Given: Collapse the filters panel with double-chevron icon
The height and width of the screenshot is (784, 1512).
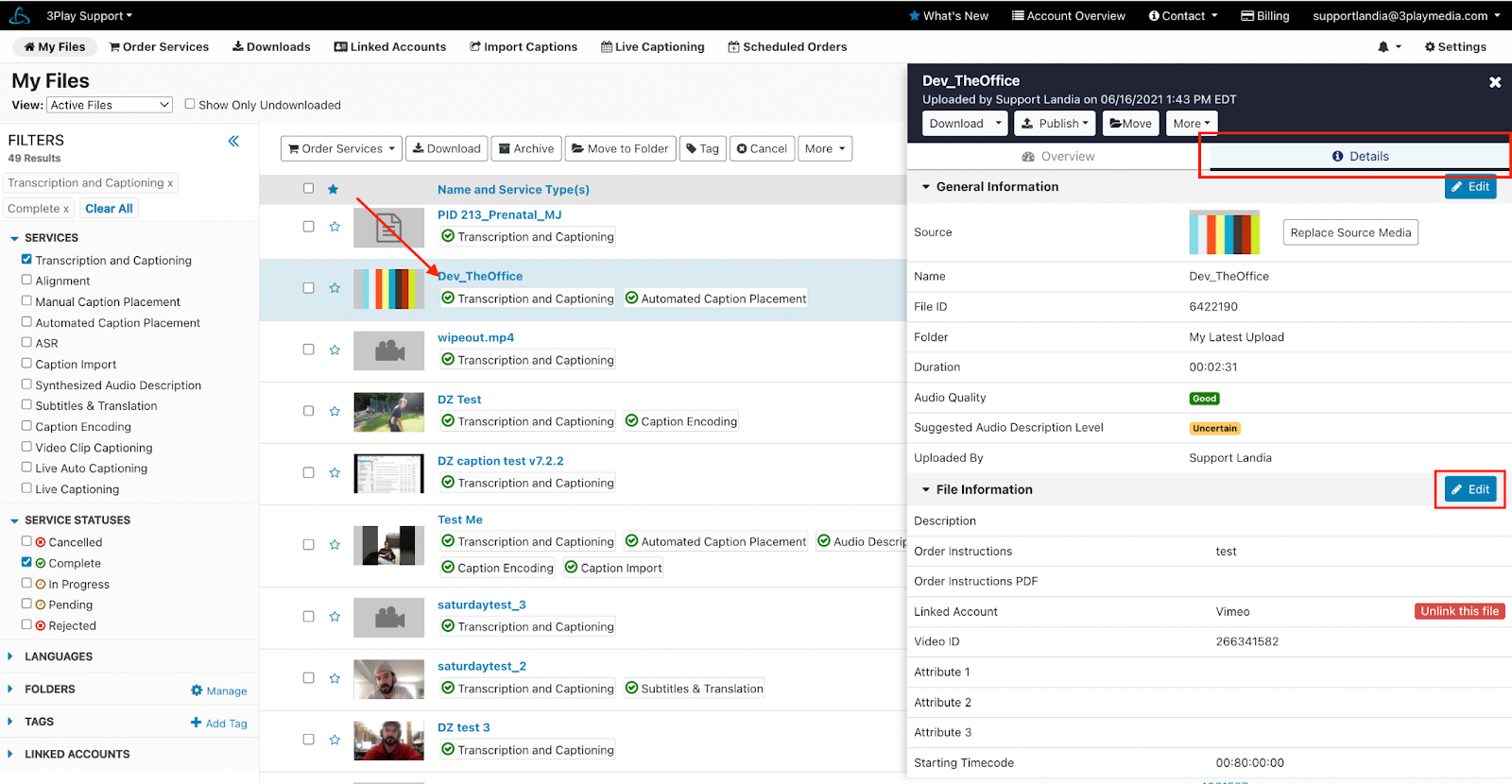Looking at the screenshot, I should pos(233,142).
